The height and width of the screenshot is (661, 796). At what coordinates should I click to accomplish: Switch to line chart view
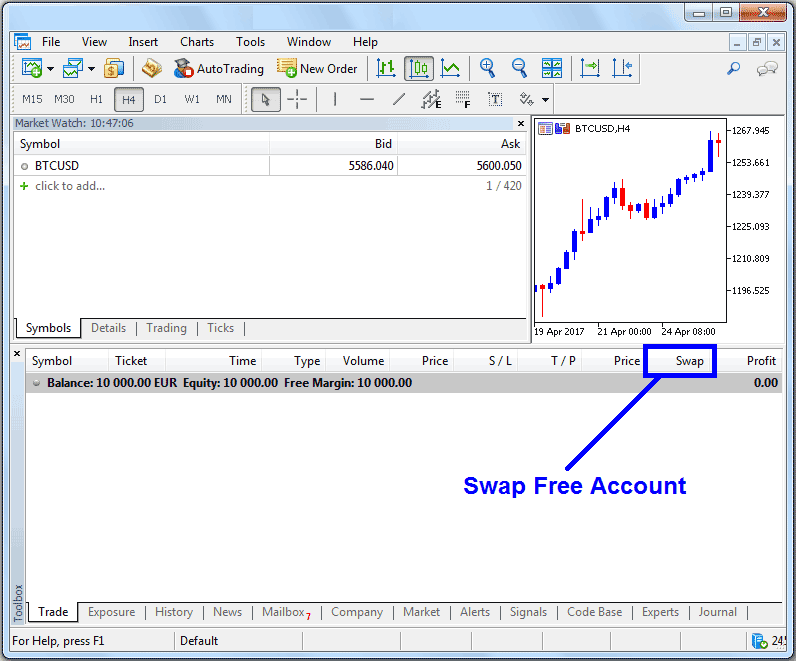pos(450,68)
